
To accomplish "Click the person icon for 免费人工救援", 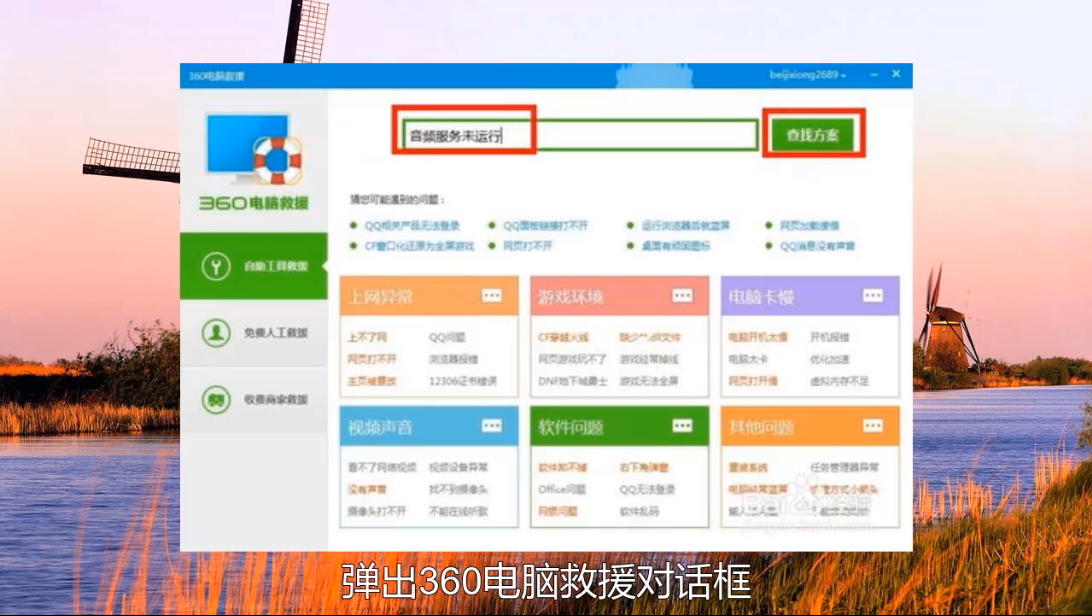I will (216, 333).
